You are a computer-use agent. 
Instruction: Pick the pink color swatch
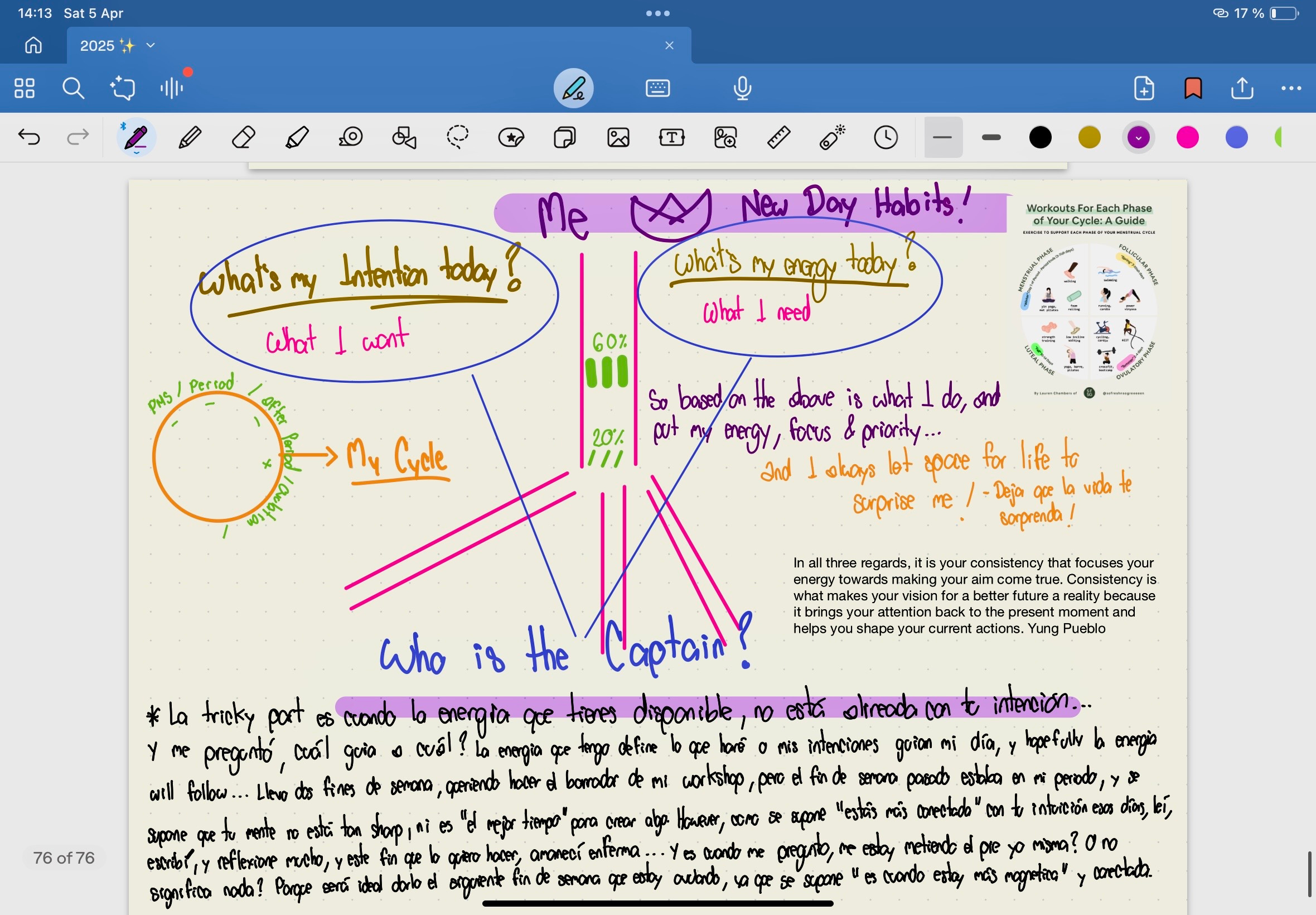click(1187, 138)
